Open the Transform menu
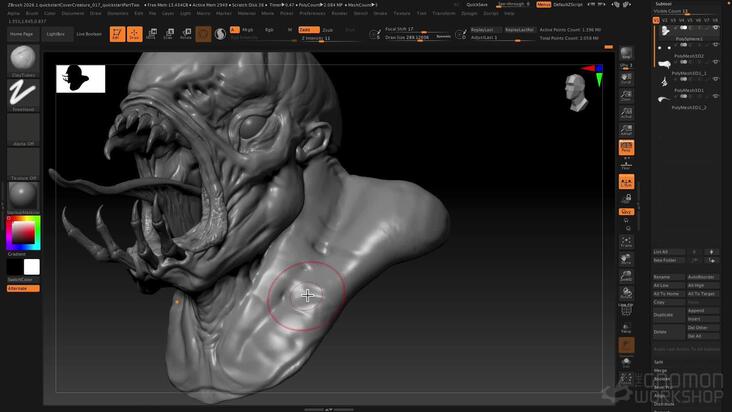Screen dimensions: 732x412 point(443,14)
